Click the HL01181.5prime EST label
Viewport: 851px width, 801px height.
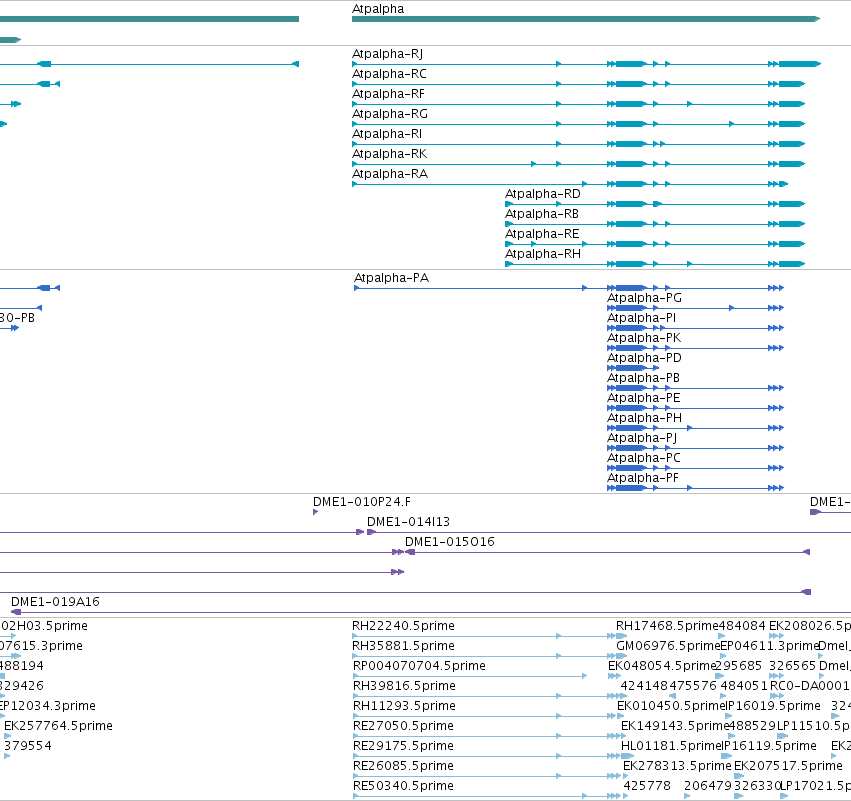tap(671, 746)
